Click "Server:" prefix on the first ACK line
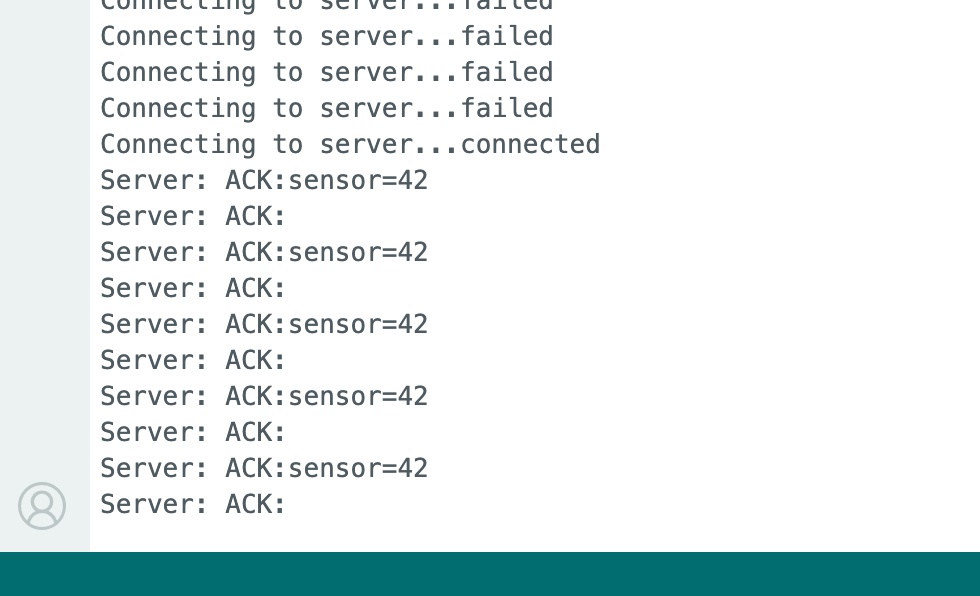This screenshot has width=980, height=596. (154, 180)
